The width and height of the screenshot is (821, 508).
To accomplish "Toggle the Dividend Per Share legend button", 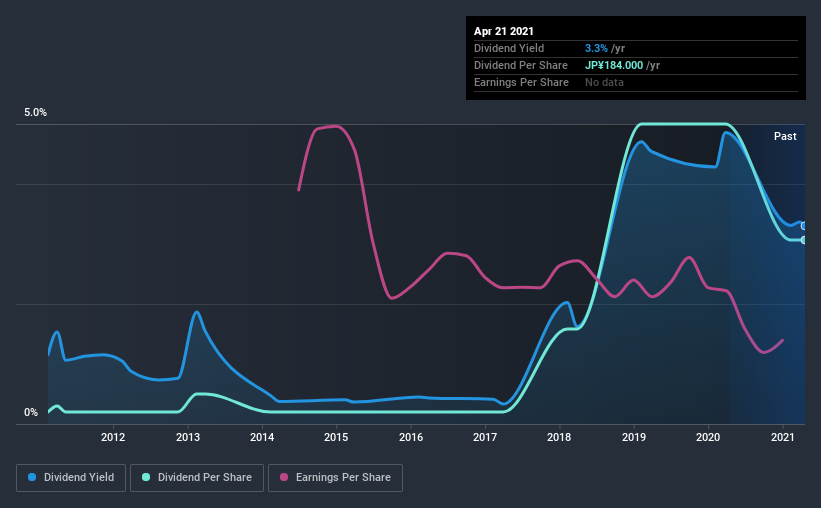I will (x=197, y=478).
